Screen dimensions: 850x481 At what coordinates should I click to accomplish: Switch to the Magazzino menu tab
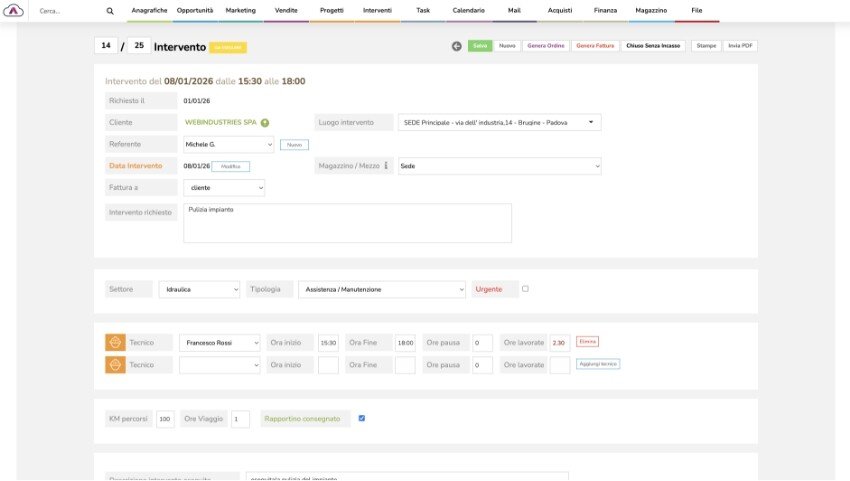(x=650, y=10)
